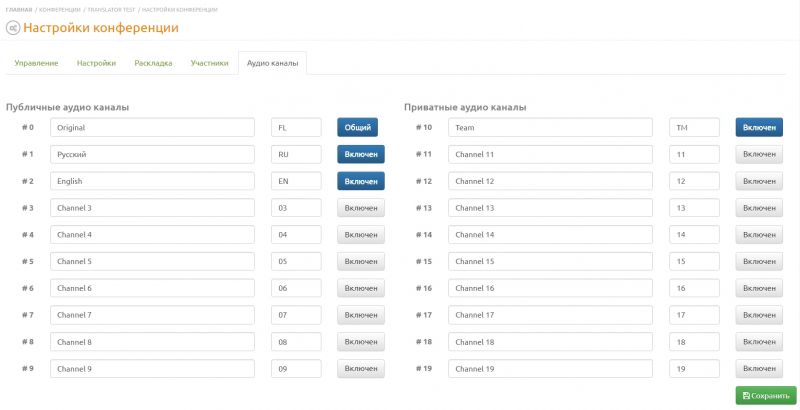800x410 pixels.
Task: Focus the Channel 16 name field
Action: coord(551,288)
